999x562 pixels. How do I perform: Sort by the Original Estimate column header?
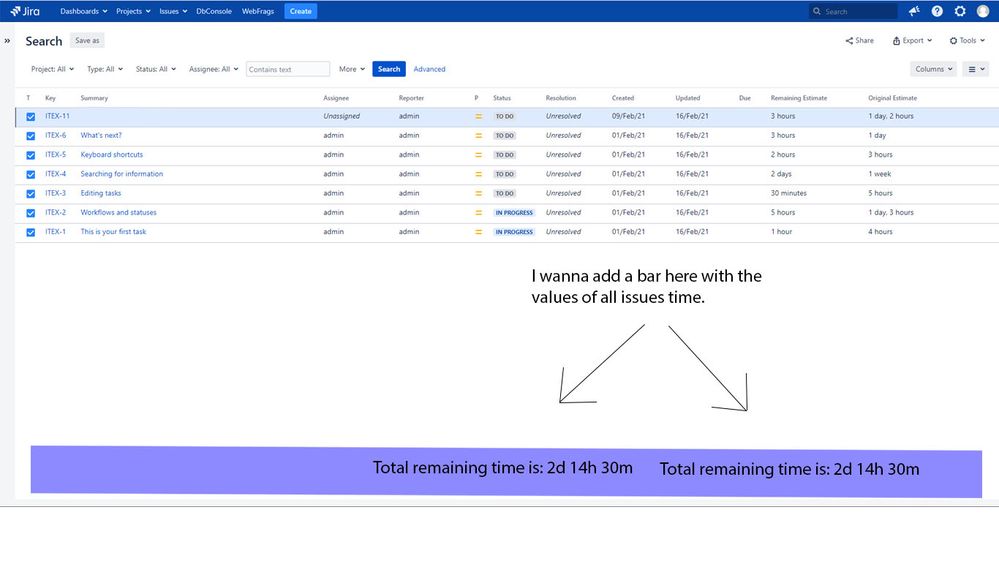coord(893,98)
